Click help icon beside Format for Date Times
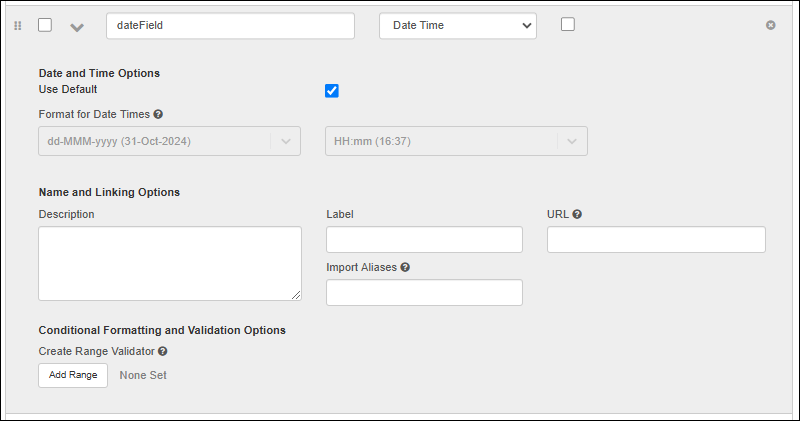 (x=158, y=114)
